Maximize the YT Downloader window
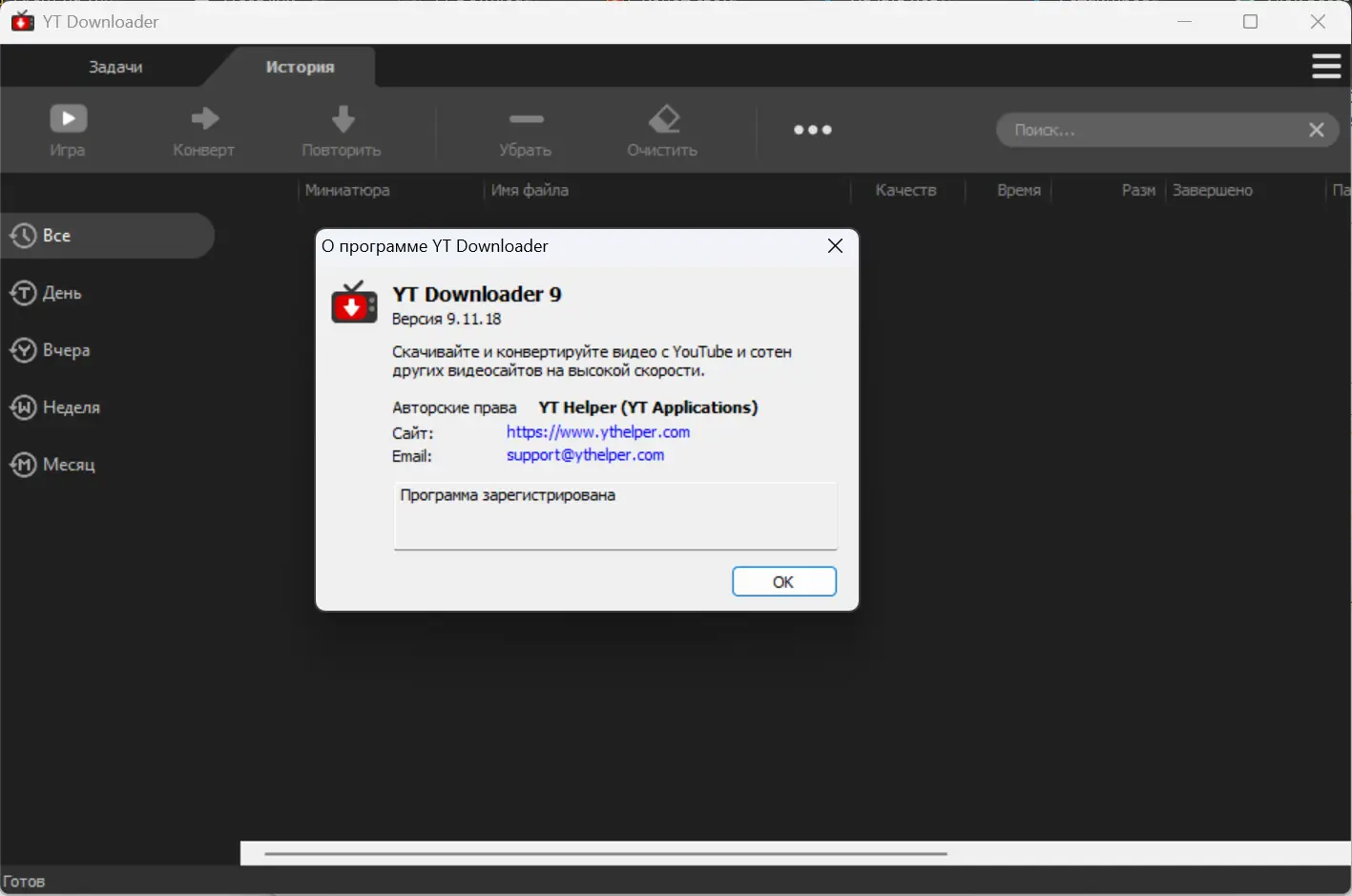This screenshot has width=1352, height=896. point(1251,21)
